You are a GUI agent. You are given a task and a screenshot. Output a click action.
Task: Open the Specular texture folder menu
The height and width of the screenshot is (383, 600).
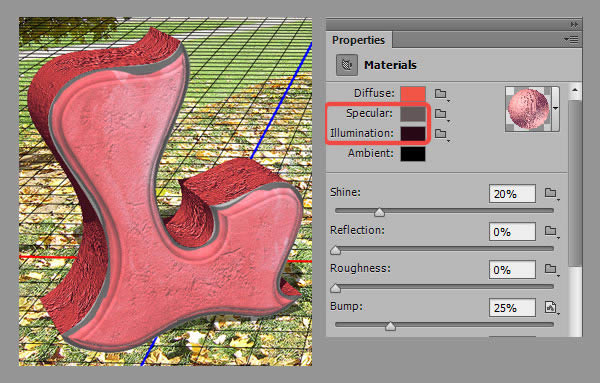click(441, 114)
